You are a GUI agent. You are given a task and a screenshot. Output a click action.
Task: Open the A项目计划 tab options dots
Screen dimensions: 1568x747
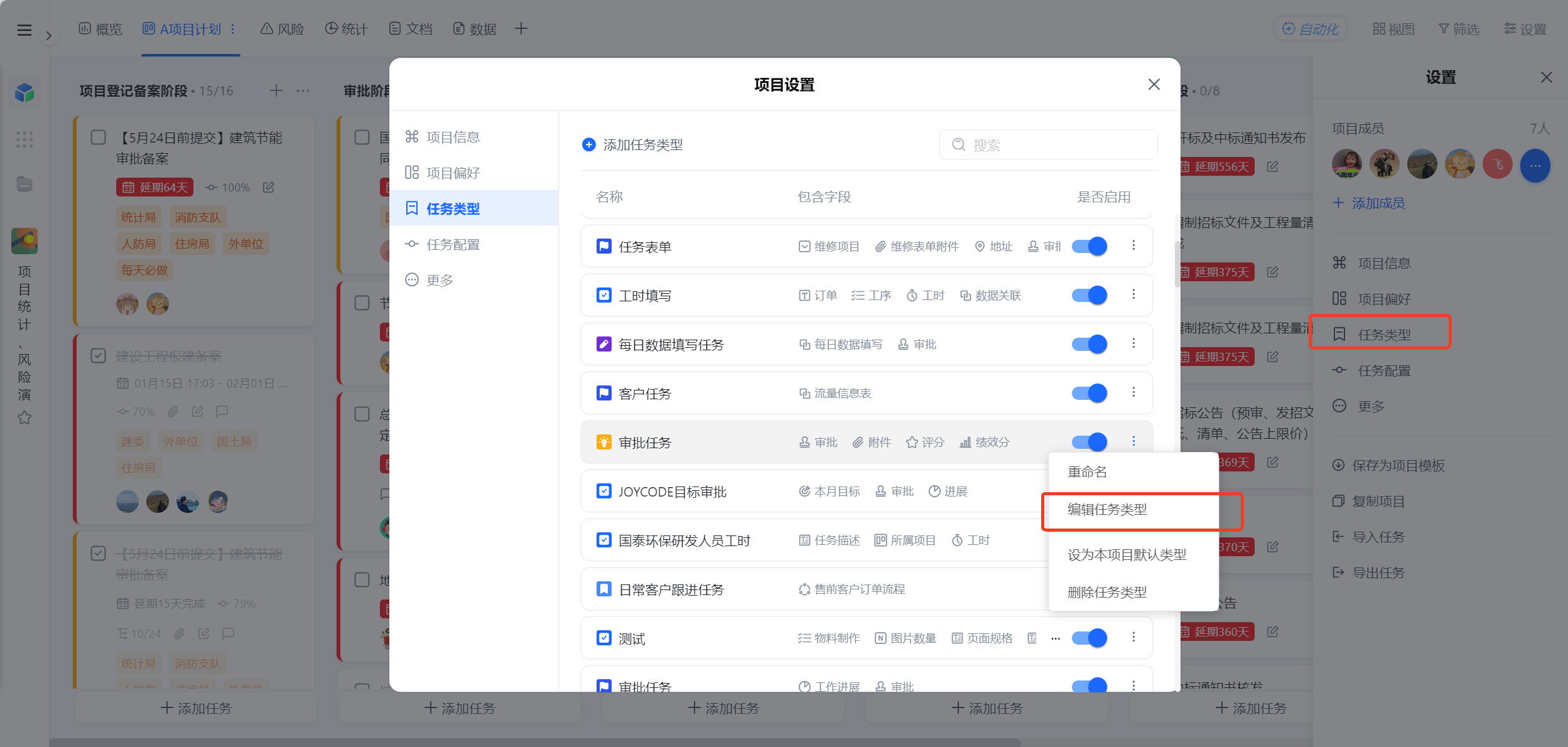pos(232,29)
